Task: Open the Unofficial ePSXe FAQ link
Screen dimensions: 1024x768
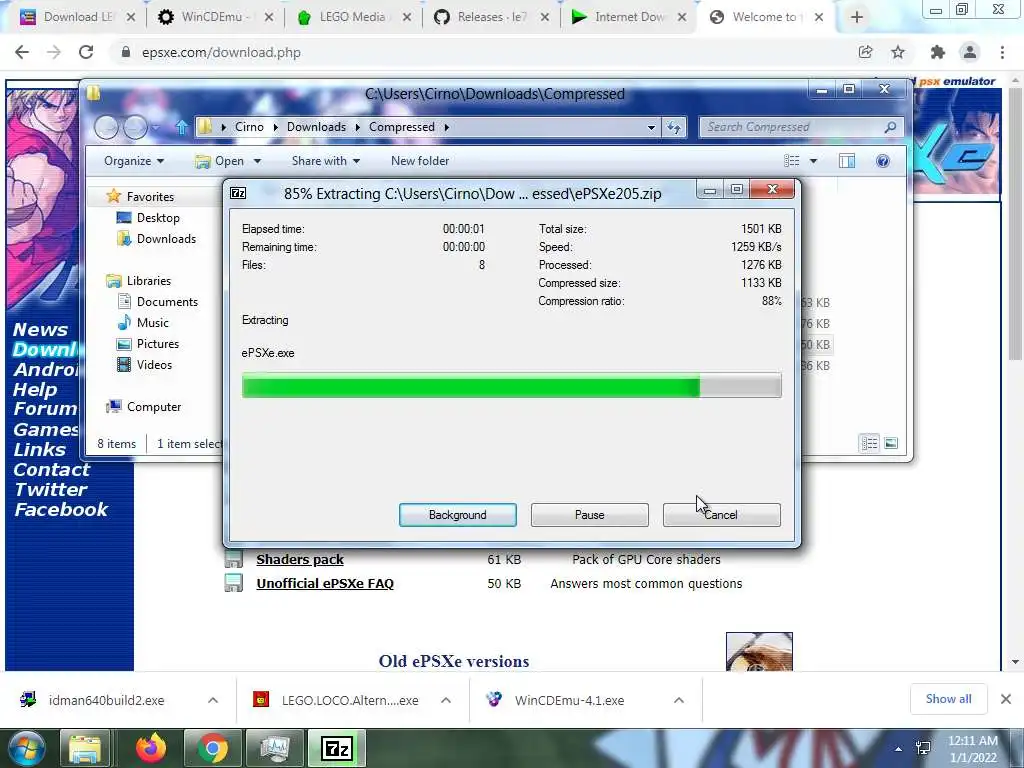Action: [x=325, y=584]
